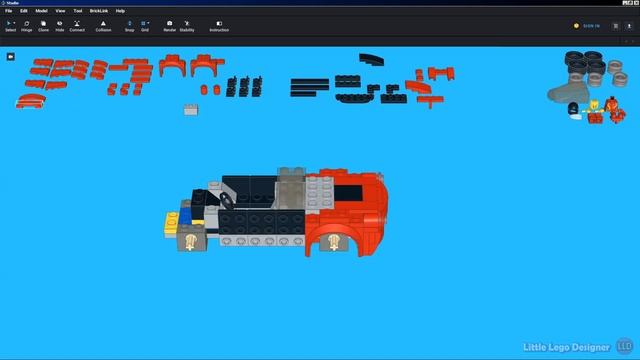Open the File menu
Screen dimensions: 640x360
click(x=8, y=11)
